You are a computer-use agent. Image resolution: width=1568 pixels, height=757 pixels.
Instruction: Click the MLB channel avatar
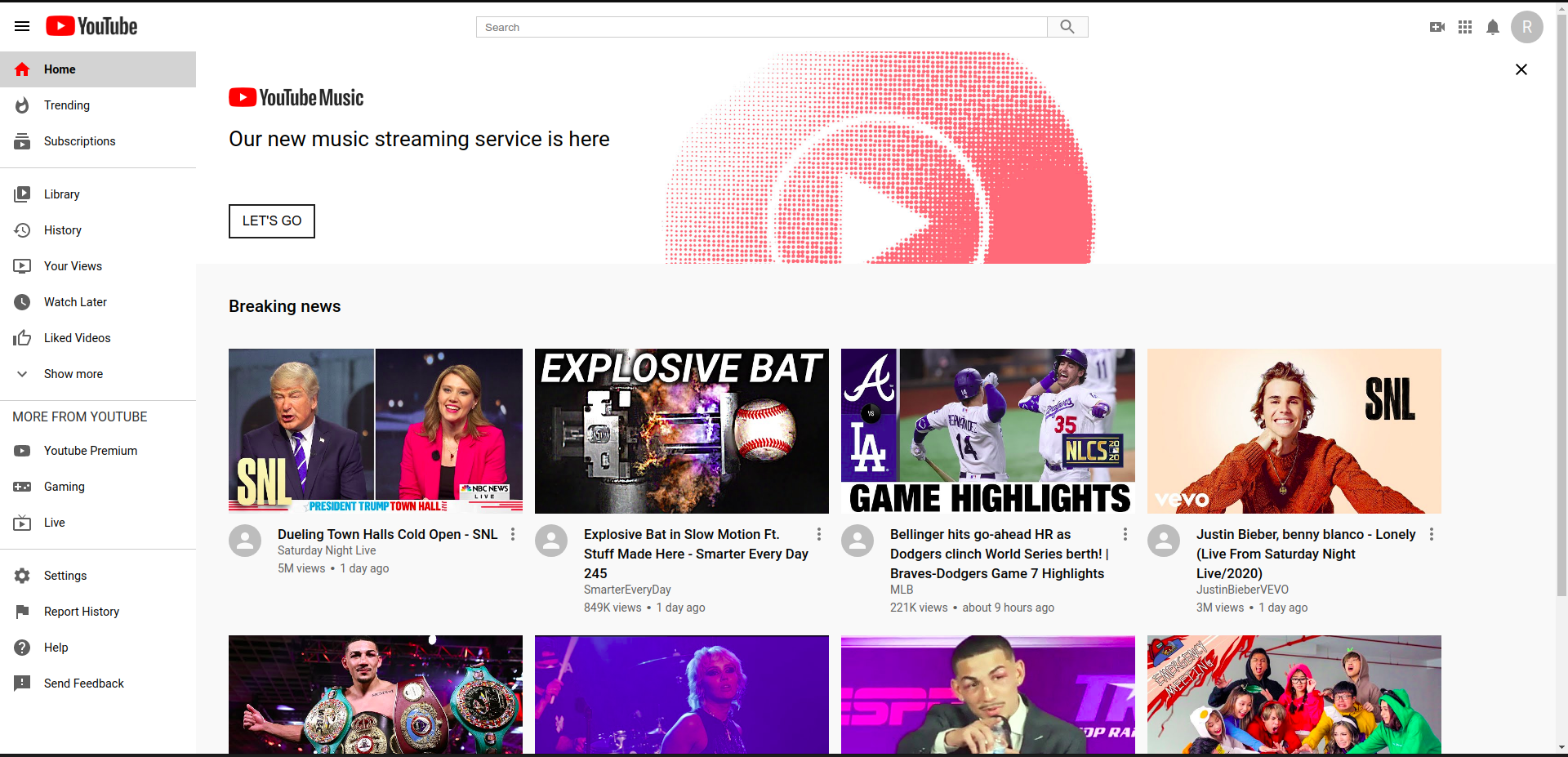point(857,541)
